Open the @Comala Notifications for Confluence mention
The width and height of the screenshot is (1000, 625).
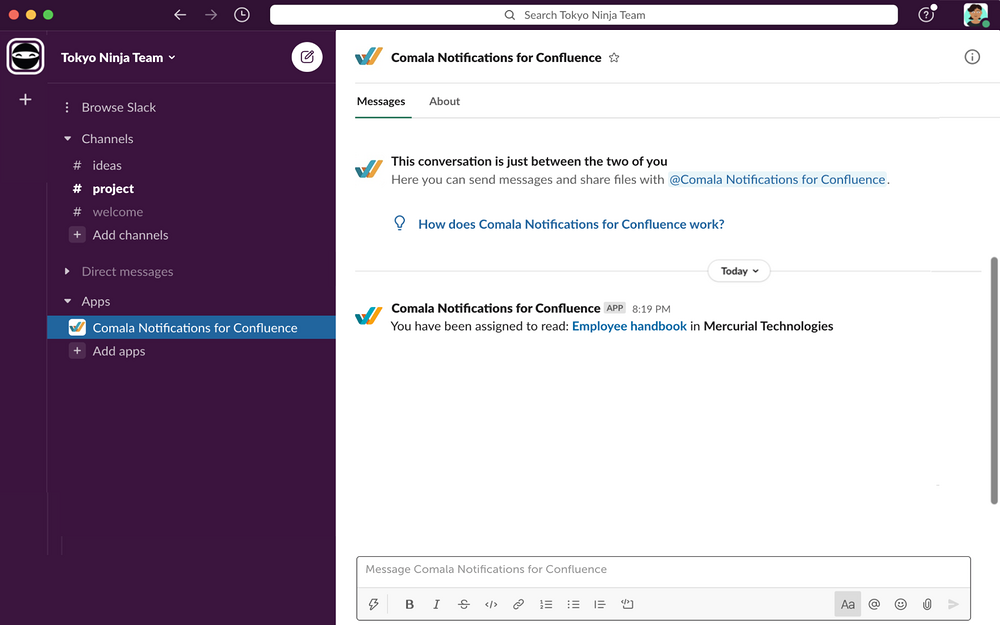(777, 179)
